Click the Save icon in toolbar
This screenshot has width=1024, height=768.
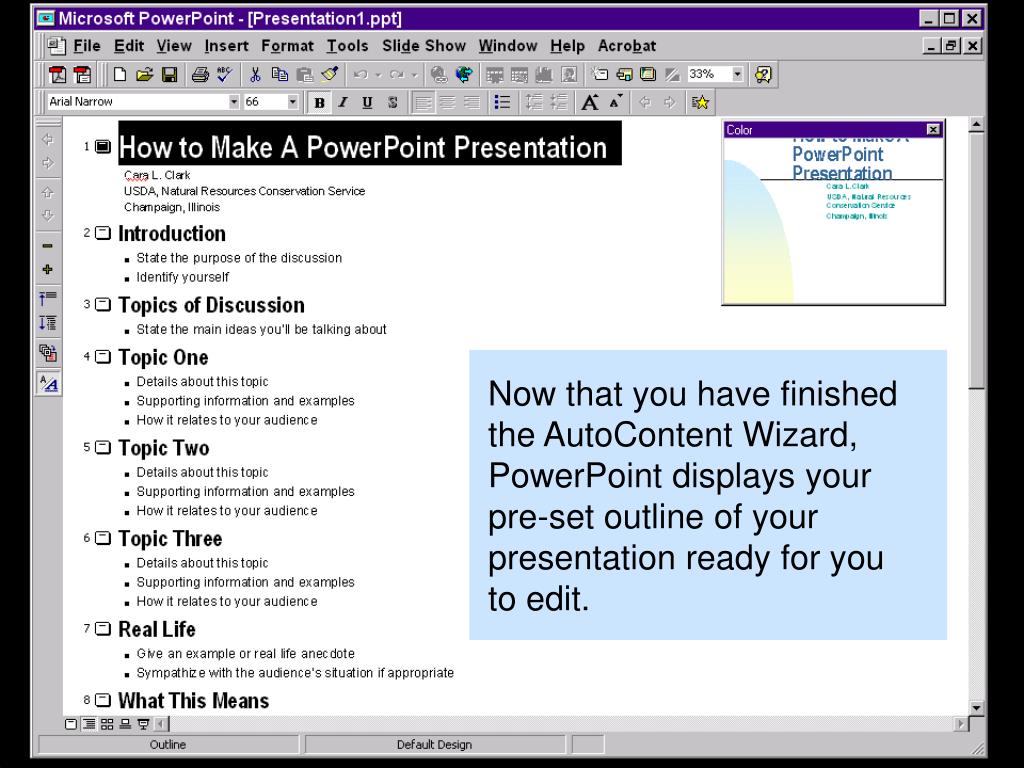point(169,74)
